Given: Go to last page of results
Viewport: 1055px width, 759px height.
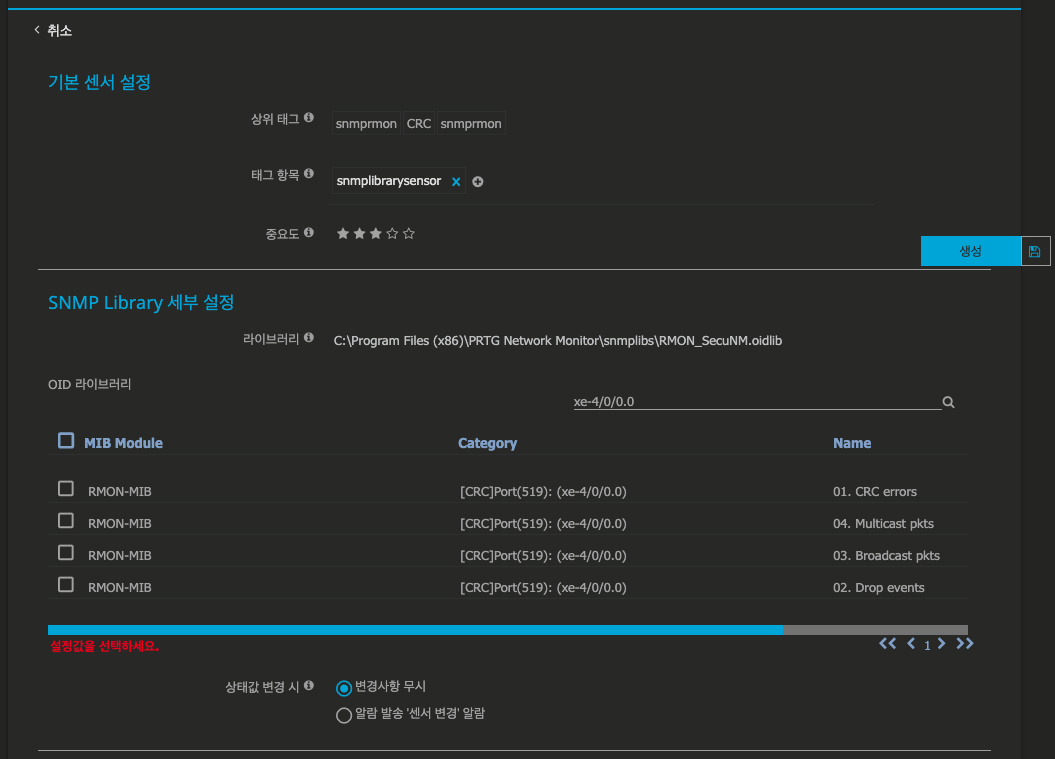Looking at the screenshot, I should pyautogui.click(x=965, y=644).
